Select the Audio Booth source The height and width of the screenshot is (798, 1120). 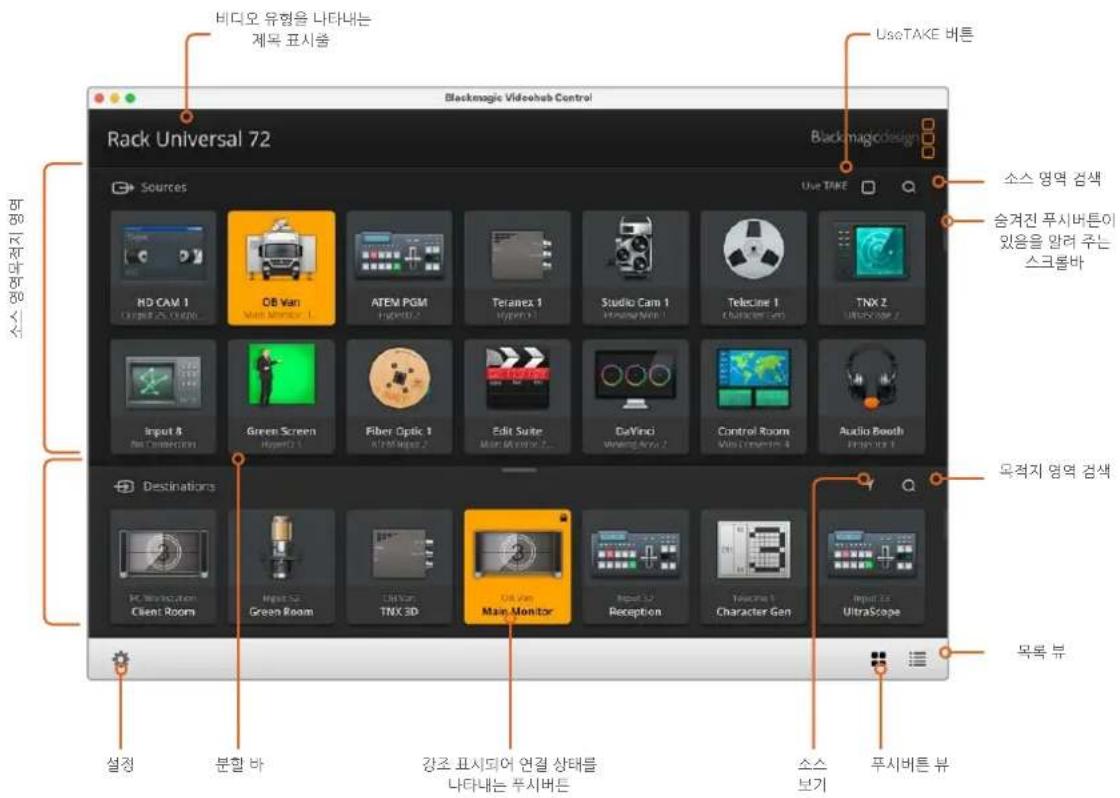point(871,396)
